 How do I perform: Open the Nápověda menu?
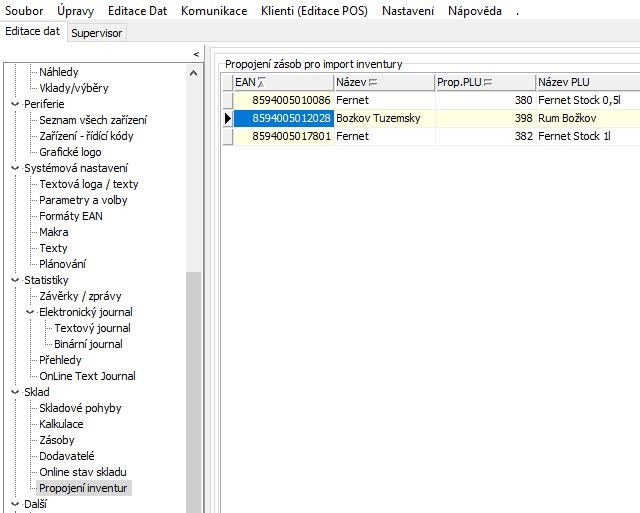(475, 10)
